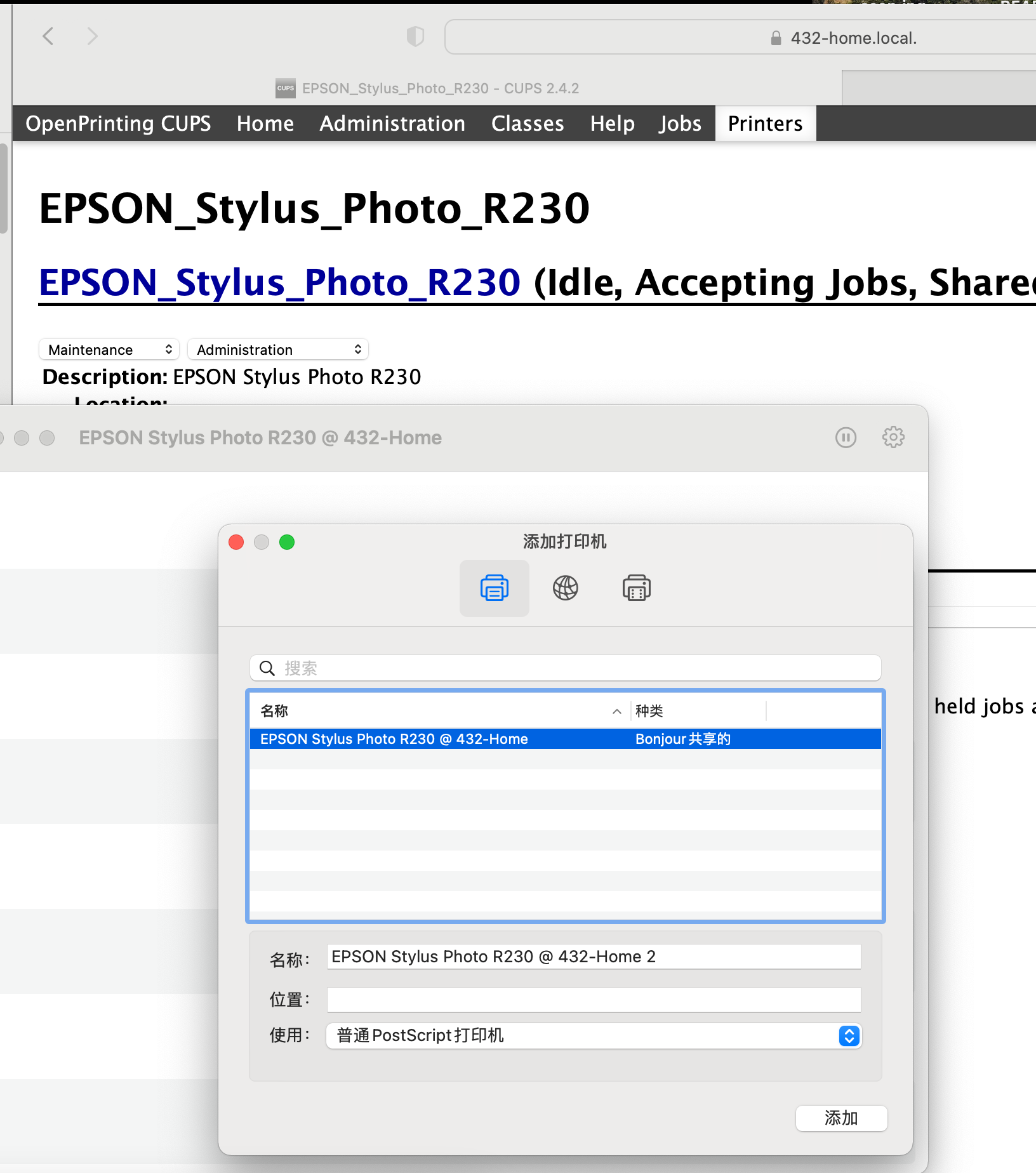Open Administration in CUPS navigation bar

tap(392, 123)
